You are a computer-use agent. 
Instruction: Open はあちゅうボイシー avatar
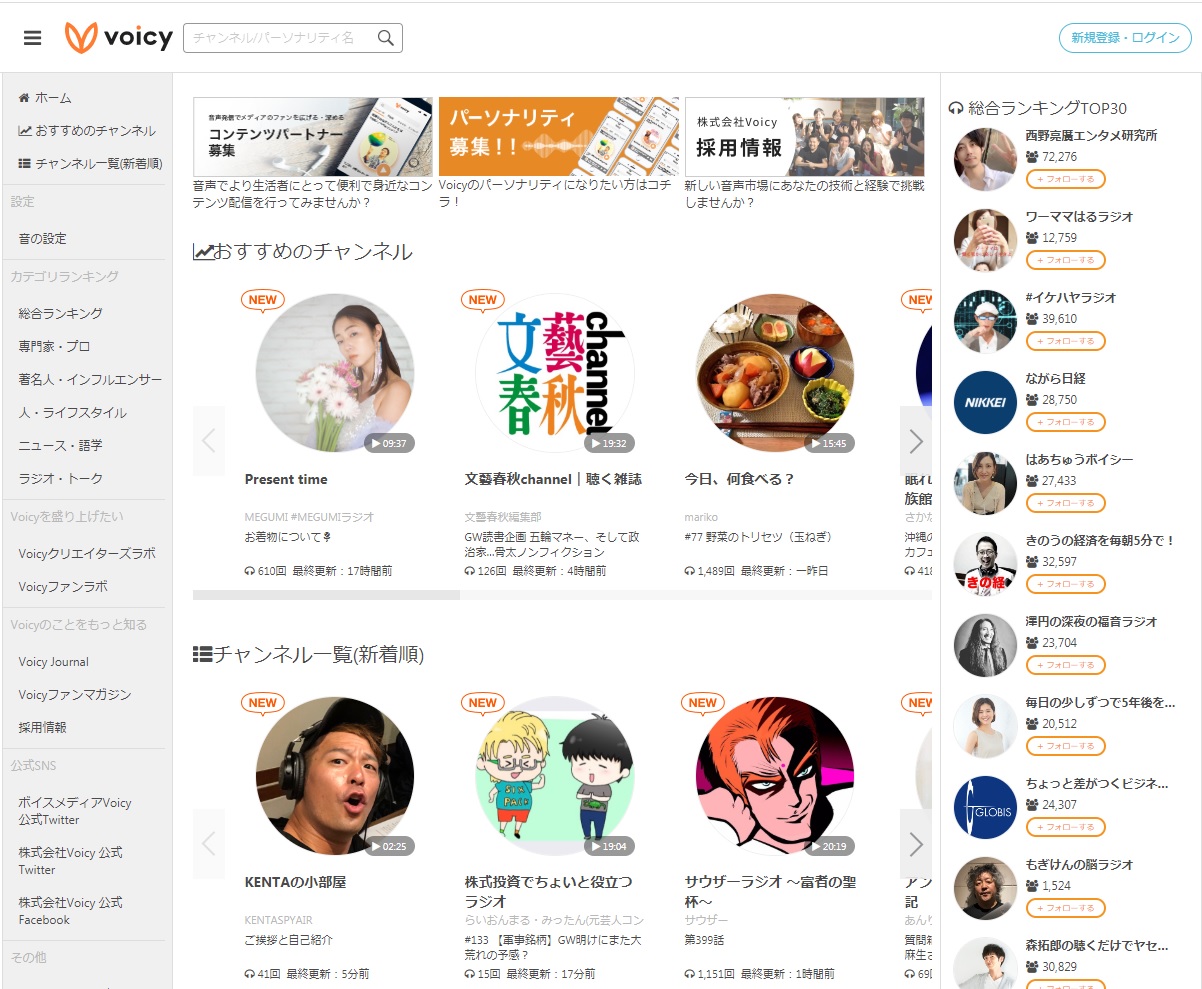tap(985, 484)
